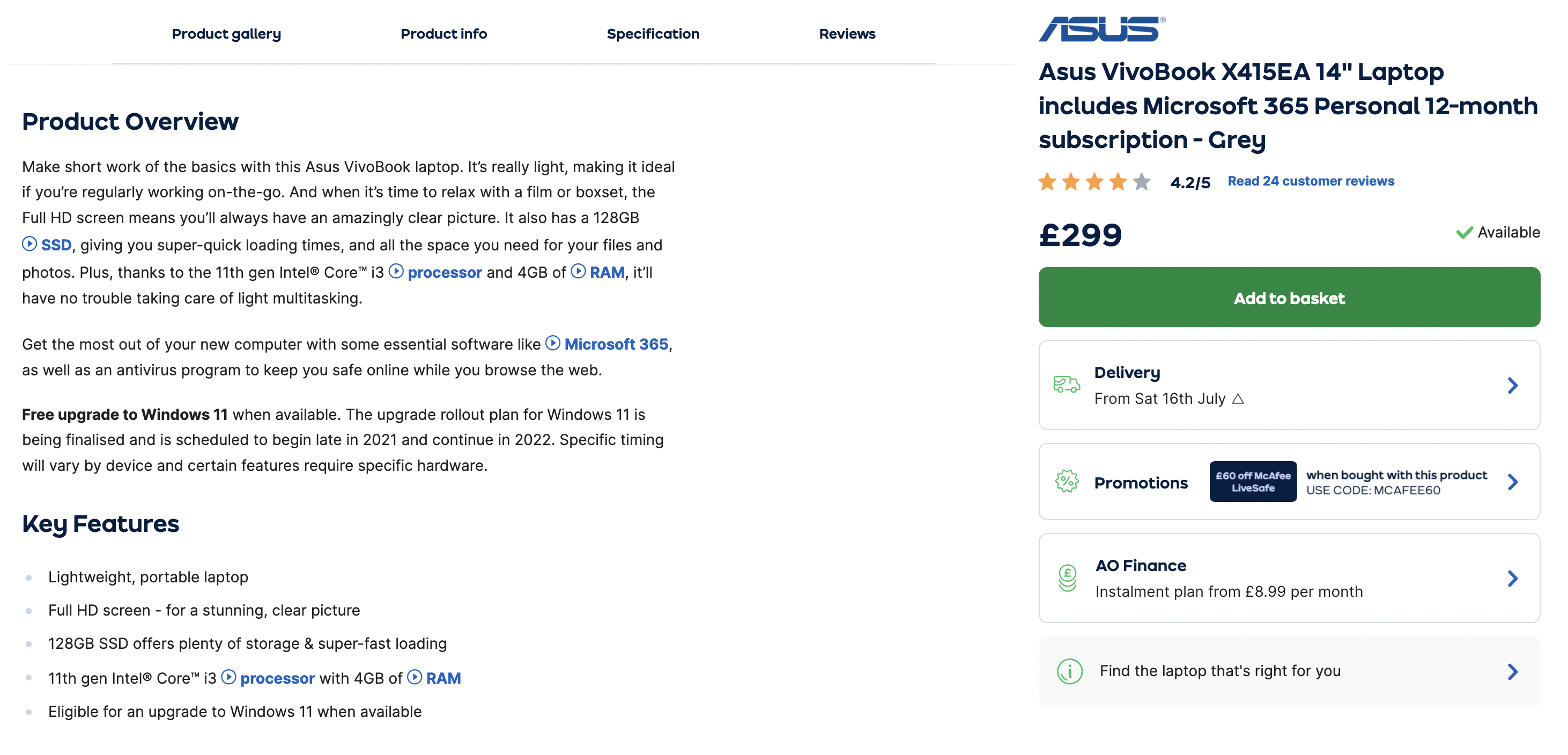Open AO Finance details chevron
Image resolution: width=1568 pixels, height=755 pixels.
[x=1513, y=578]
